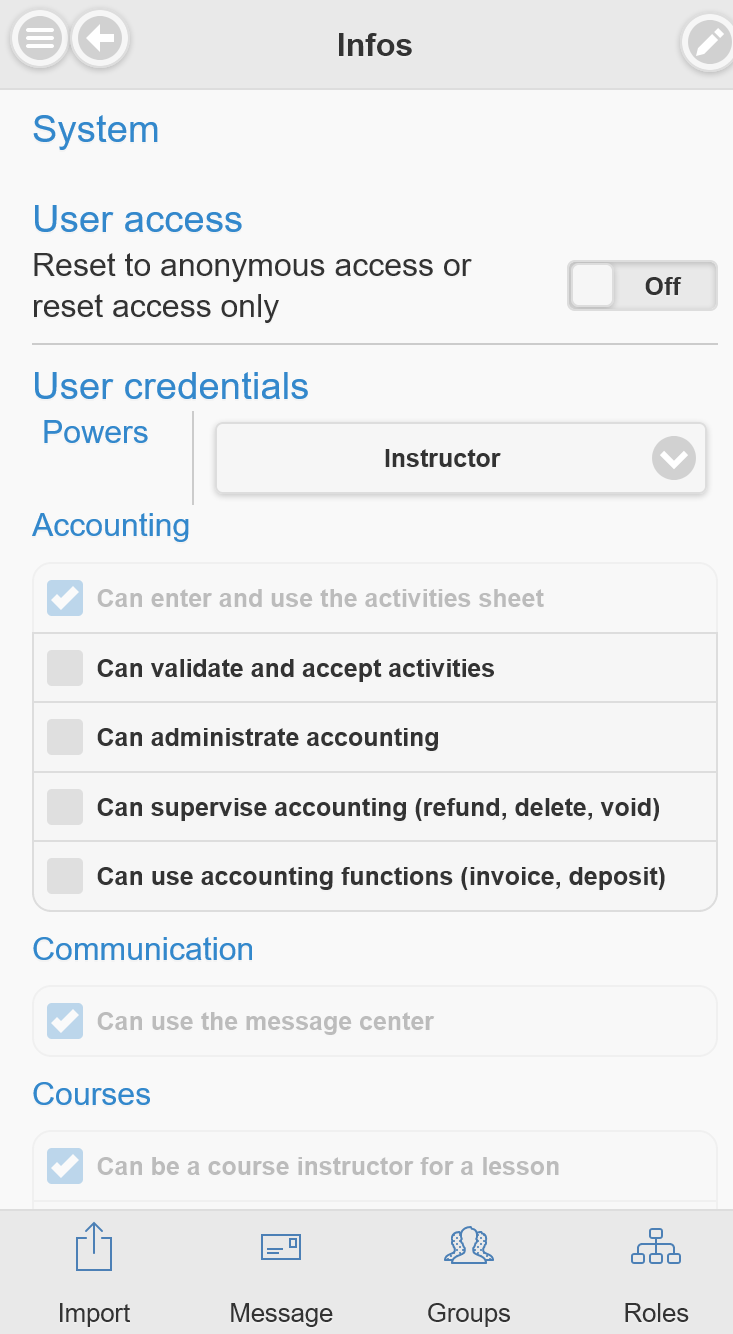
Task: Enable 'Can validate and accept activities' checkbox
Action: tap(66, 668)
